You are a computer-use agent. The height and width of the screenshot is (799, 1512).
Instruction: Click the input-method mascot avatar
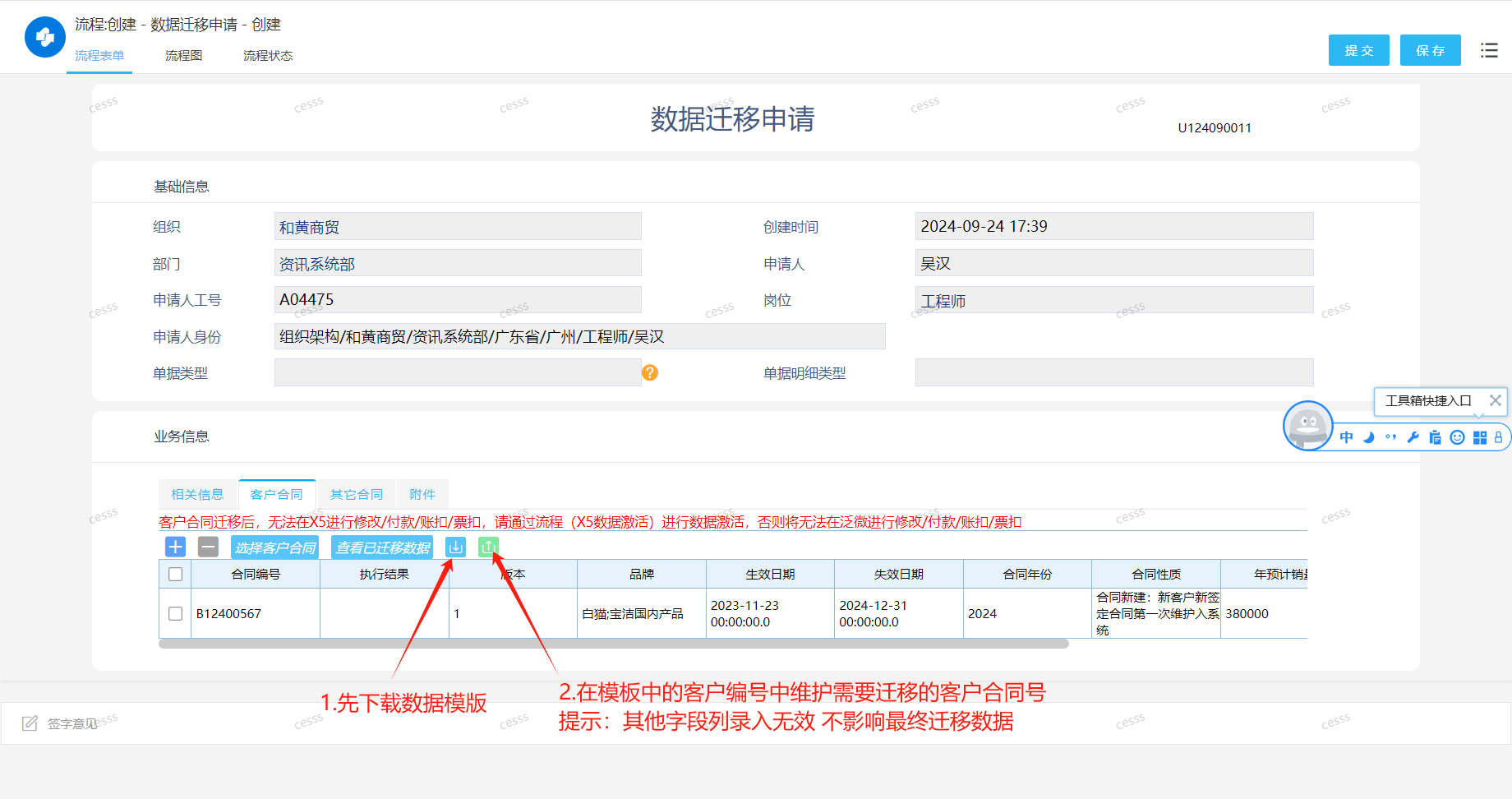tap(1307, 426)
